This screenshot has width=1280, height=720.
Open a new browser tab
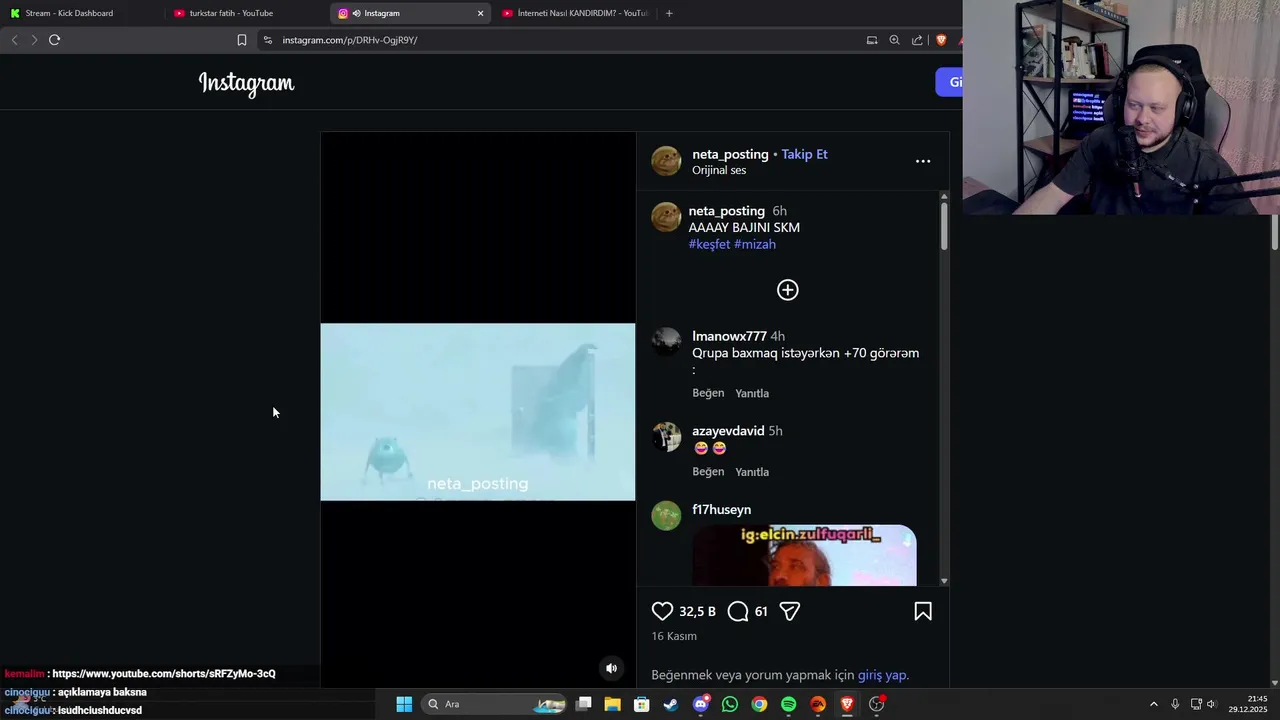[669, 13]
